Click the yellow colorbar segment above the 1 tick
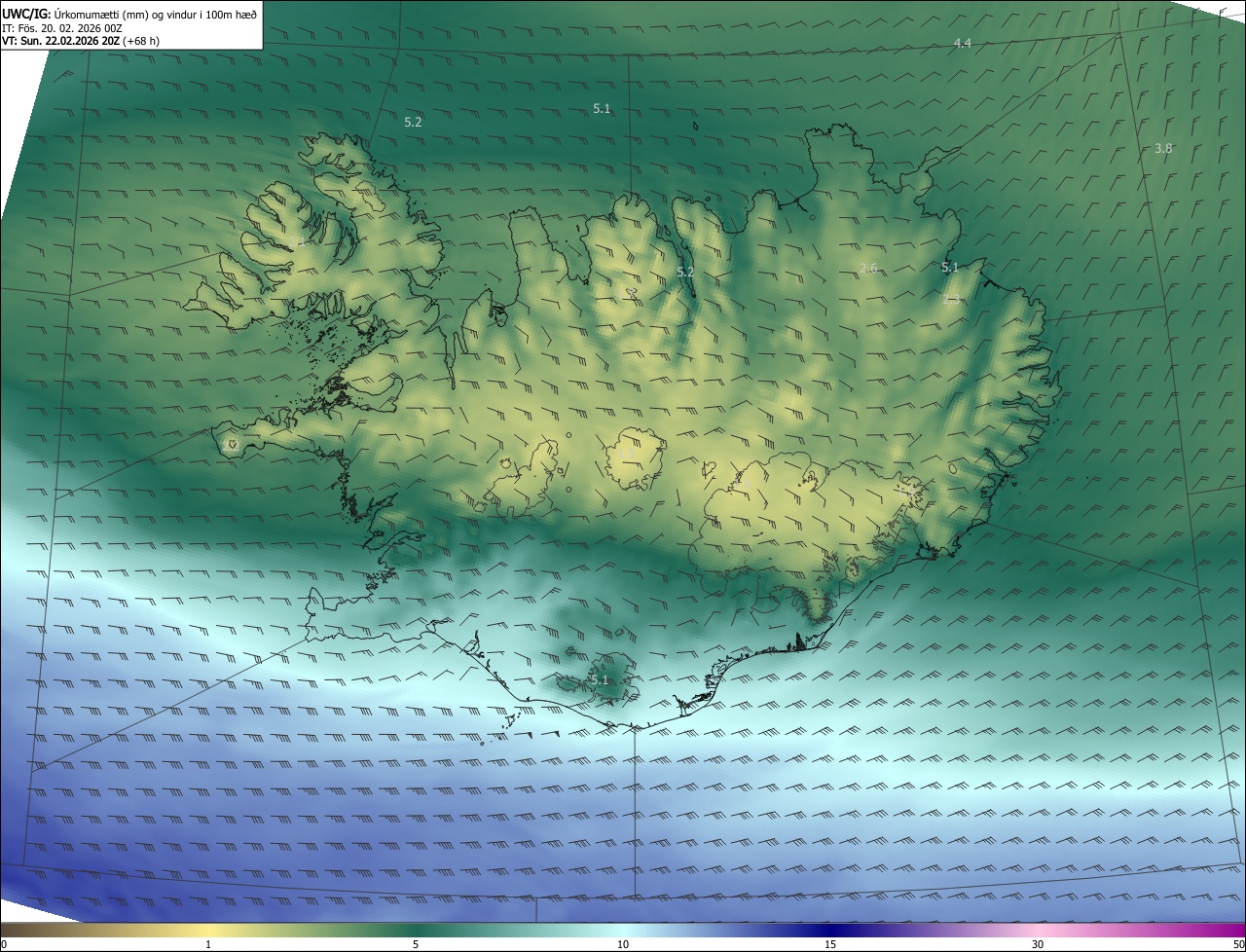This screenshot has width=1246, height=952. pos(208,930)
